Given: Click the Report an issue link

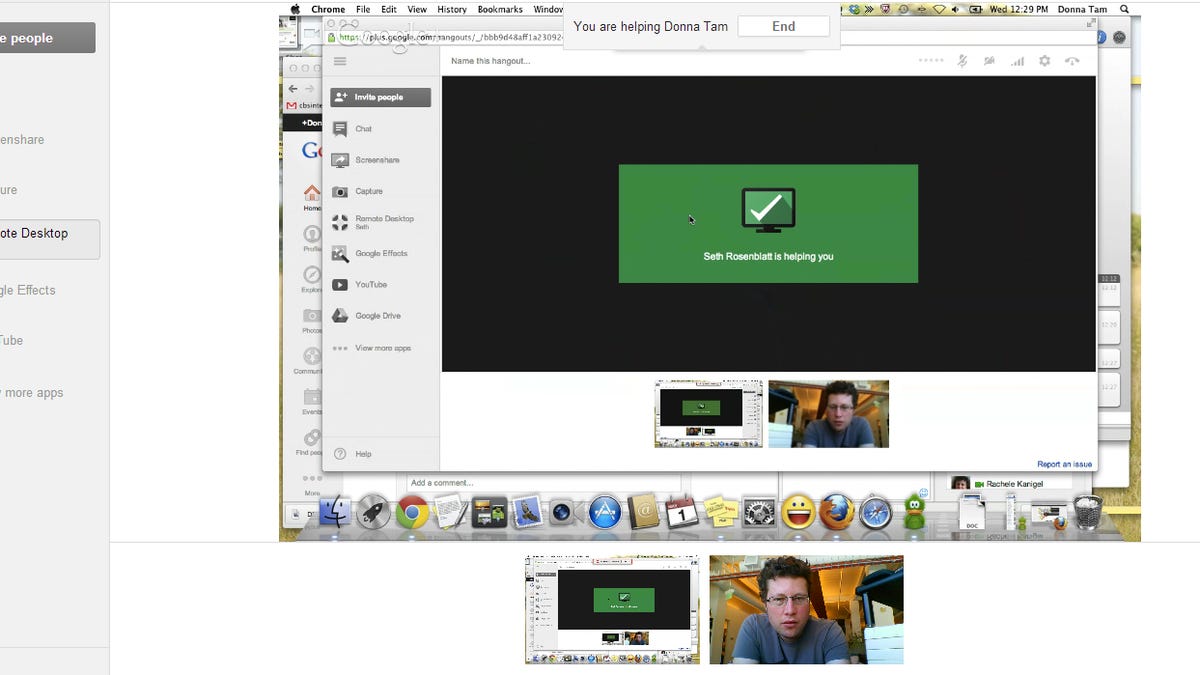Looking at the screenshot, I should [x=1064, y=464].
